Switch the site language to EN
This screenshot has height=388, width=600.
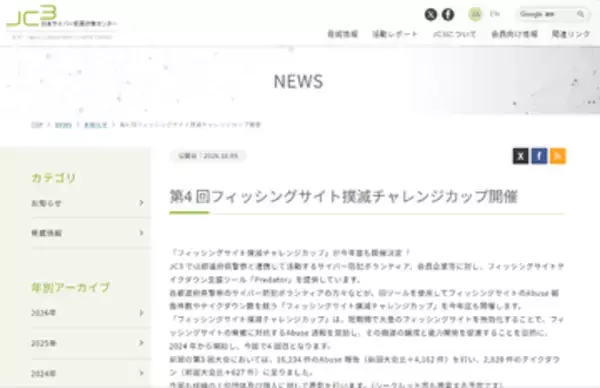point(495,14)
